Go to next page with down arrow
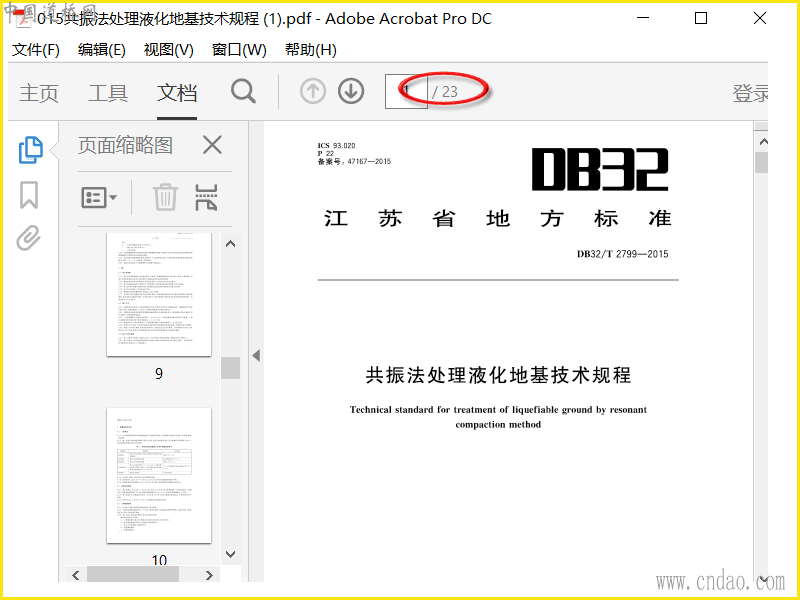The image size is (800, 600). click(351, 92)
